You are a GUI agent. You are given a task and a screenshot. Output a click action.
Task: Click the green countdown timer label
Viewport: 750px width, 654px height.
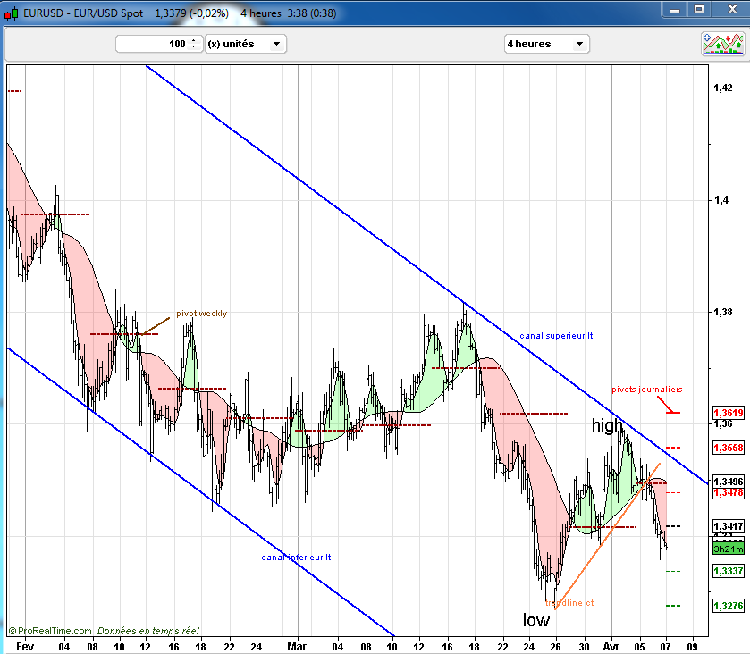pos(728,549)
